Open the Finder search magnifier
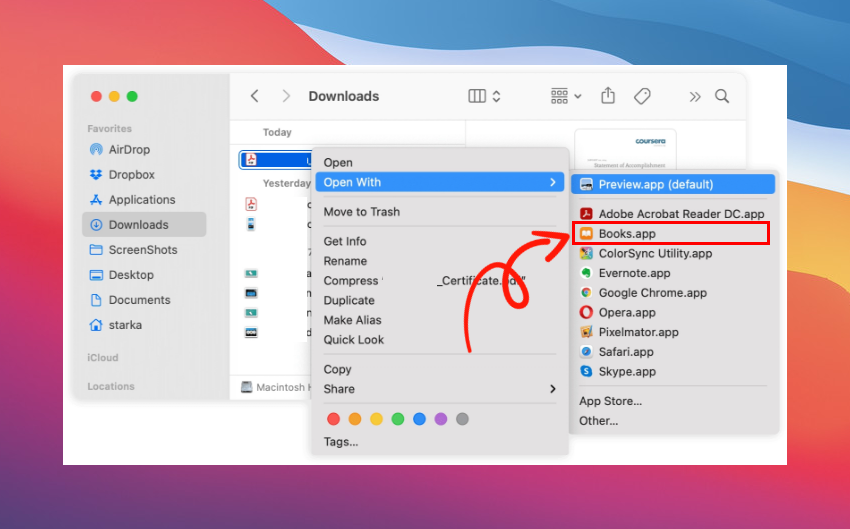This screenshot has height=529, width=850. (x=722, y=96)
